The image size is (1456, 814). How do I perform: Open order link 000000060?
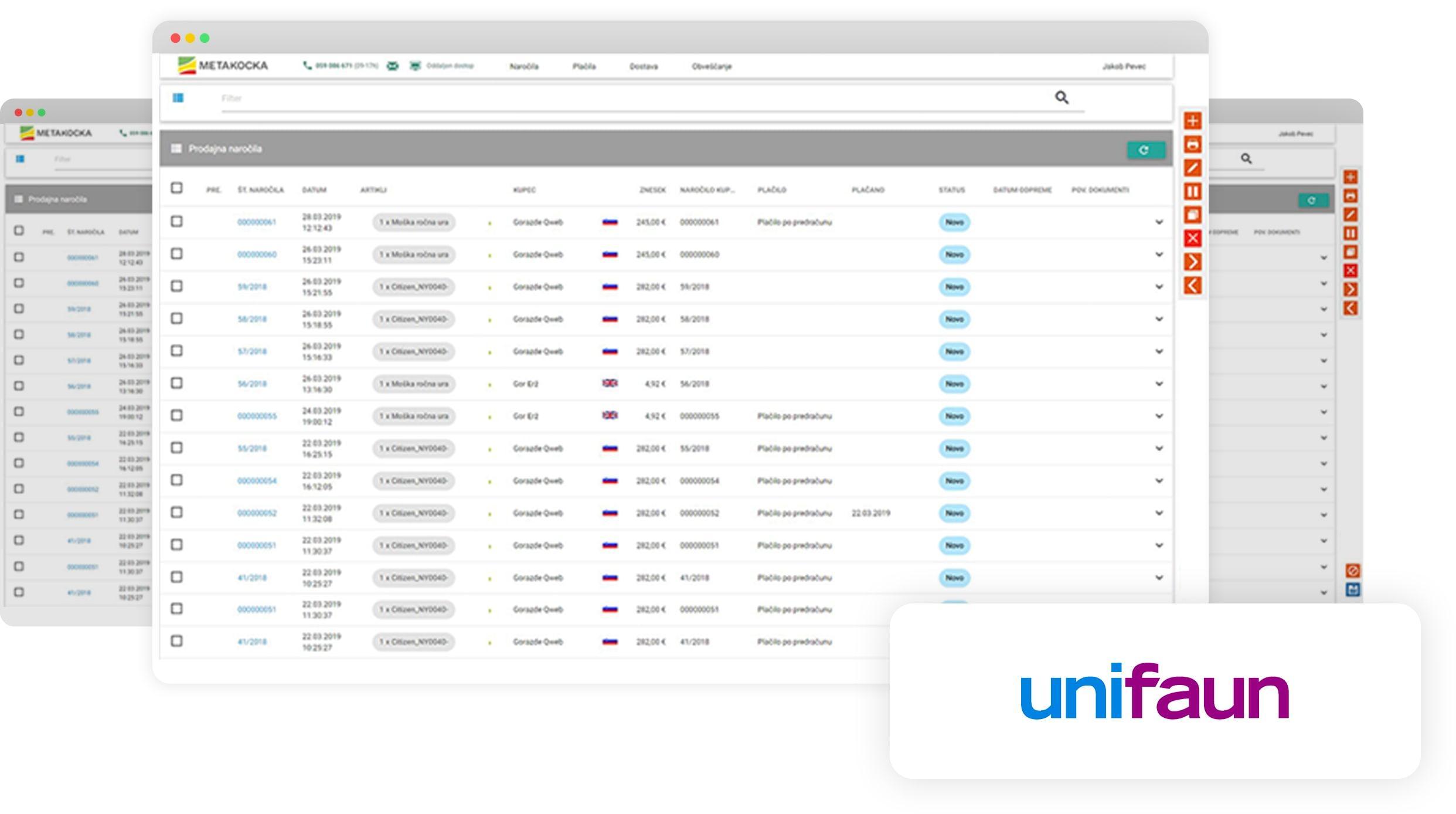(257, 255)
